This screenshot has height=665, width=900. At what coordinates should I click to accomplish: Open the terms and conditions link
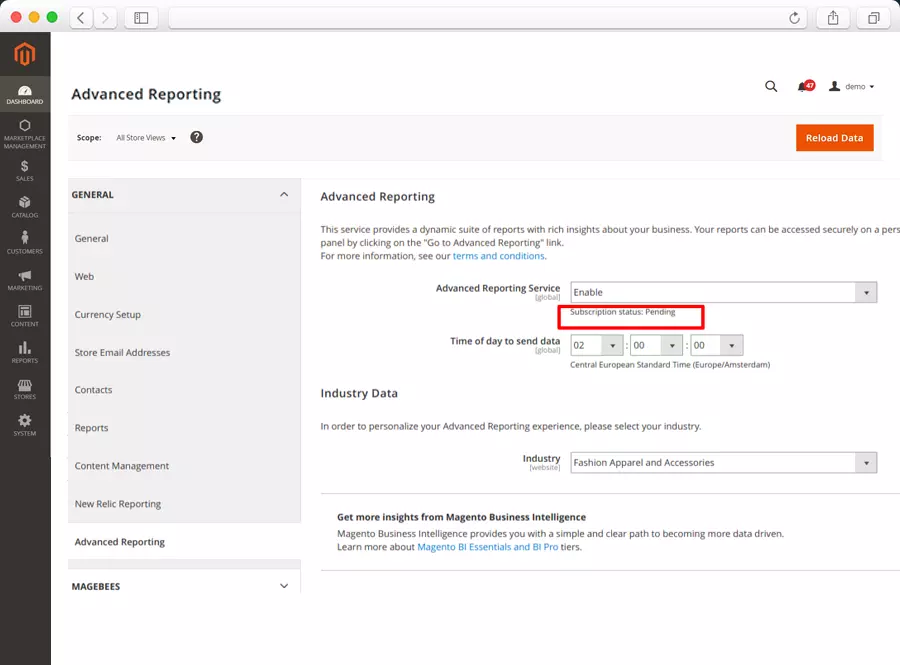coord(498,256)
